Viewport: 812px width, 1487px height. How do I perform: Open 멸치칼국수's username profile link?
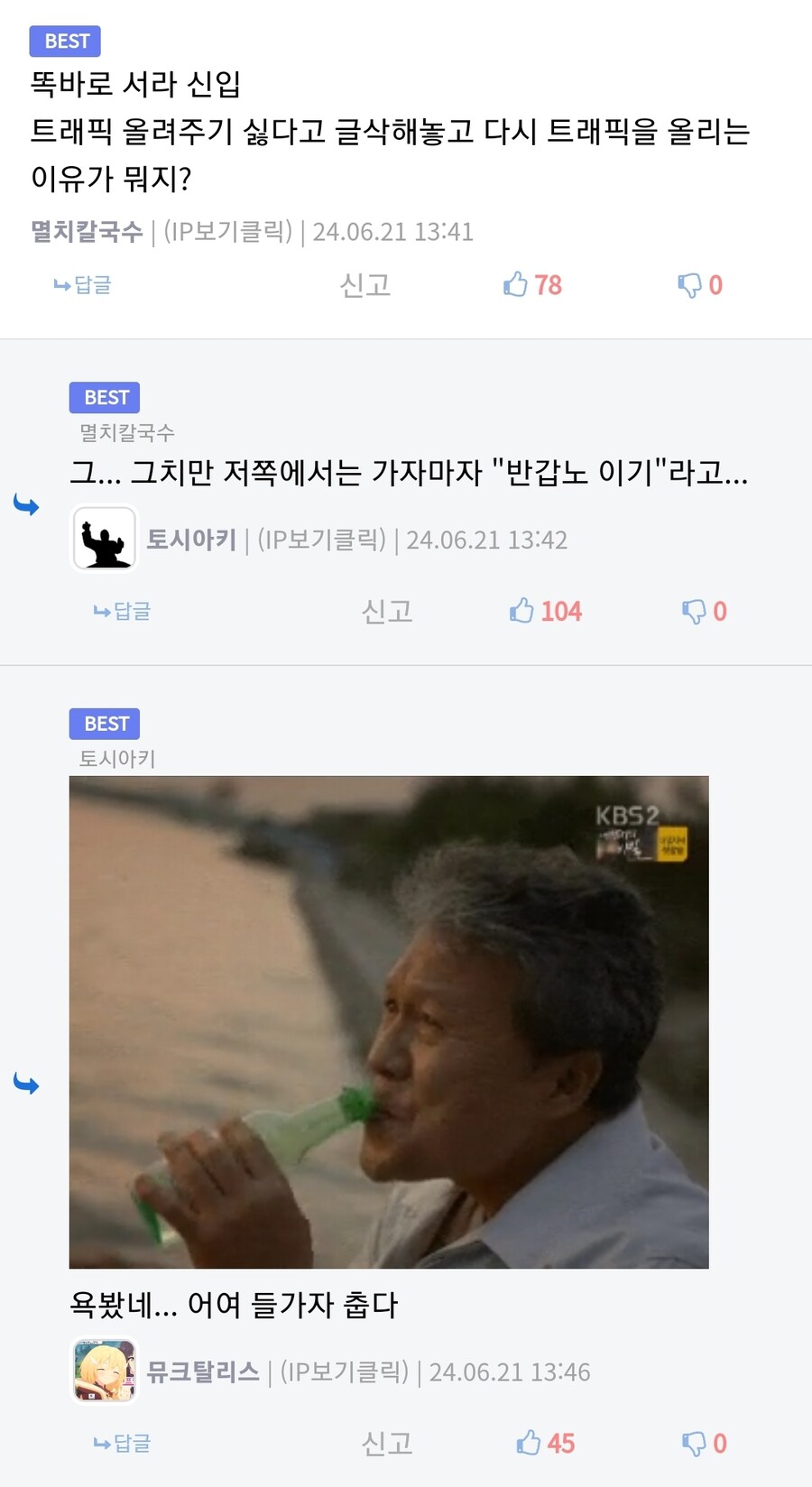coord(87,232)
